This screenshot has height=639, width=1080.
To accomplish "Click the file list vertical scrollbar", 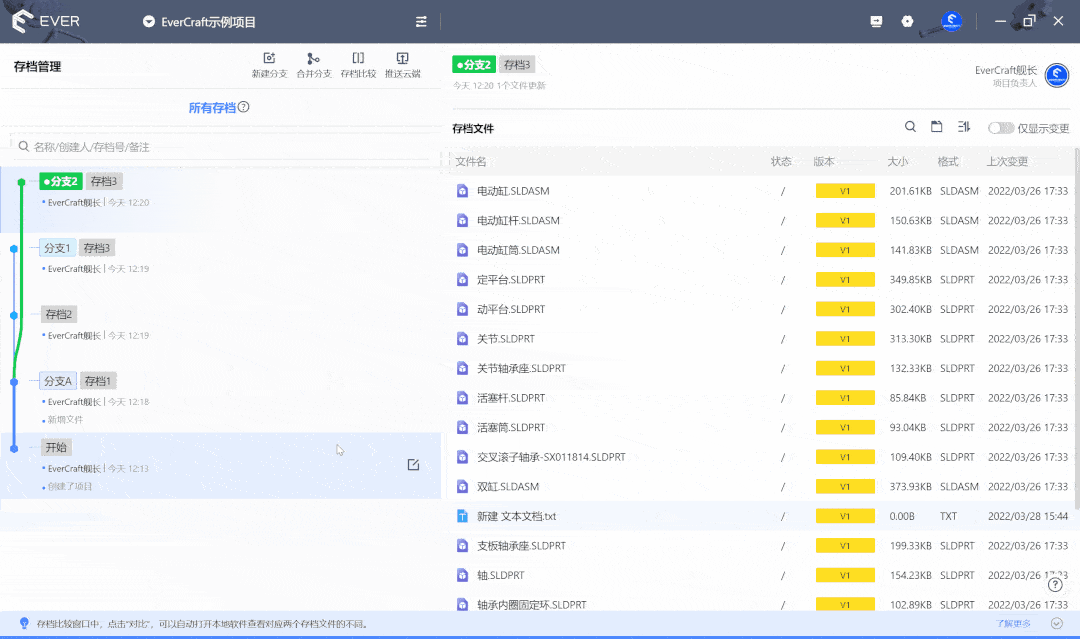I will coord(1077,327).
